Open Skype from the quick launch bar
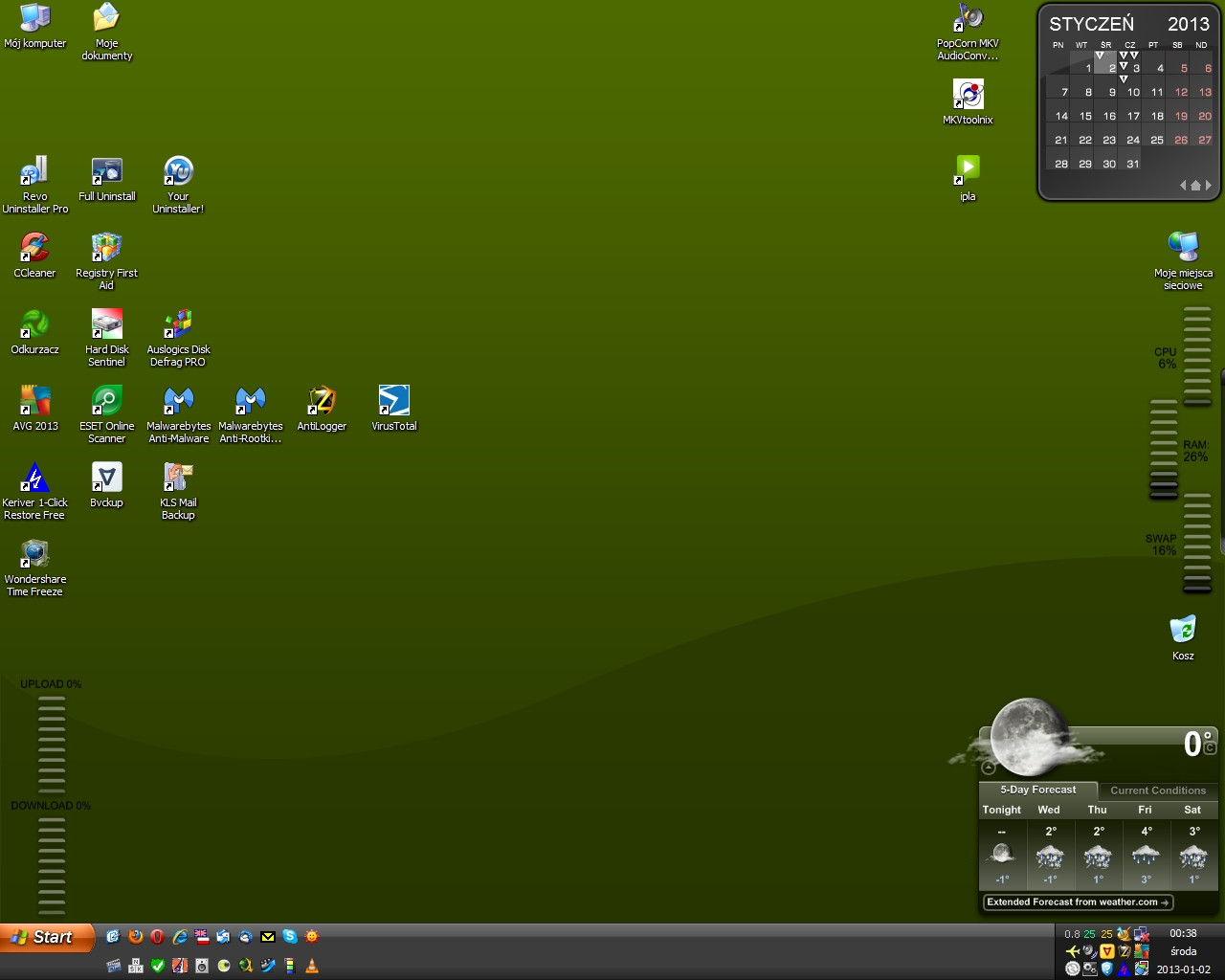This screenshot has height=980, width=1225. (x=289, y=937)
